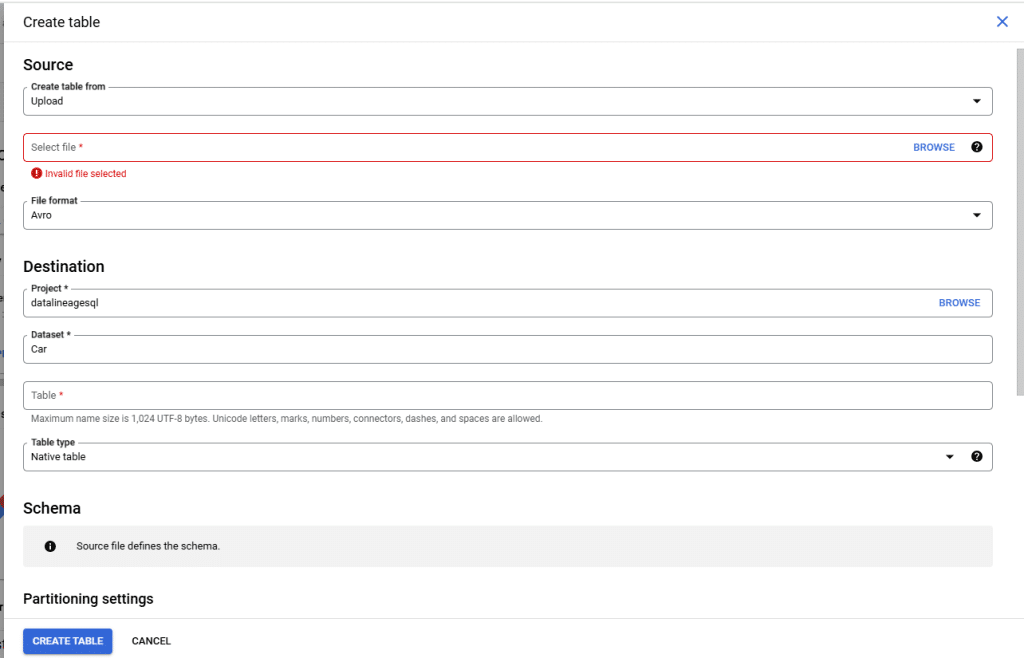This screenshot has width=1024, height=658.
Task: Click the "Invalid file selected" error message
Action: coord(86,172)
